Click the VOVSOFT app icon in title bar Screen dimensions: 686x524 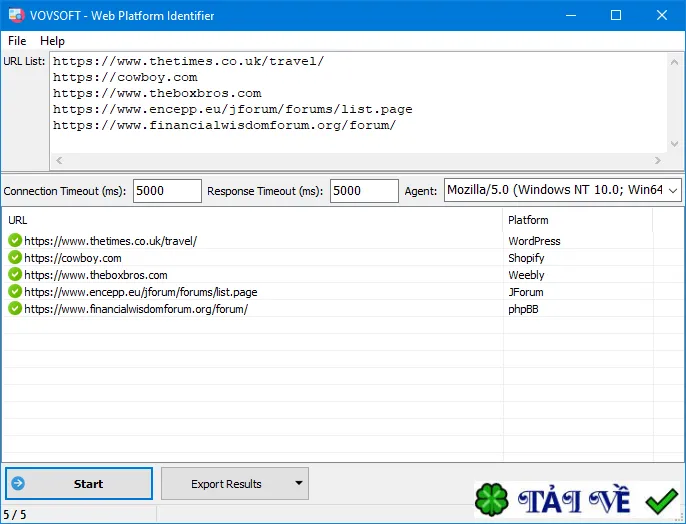(x=17, y=15)
